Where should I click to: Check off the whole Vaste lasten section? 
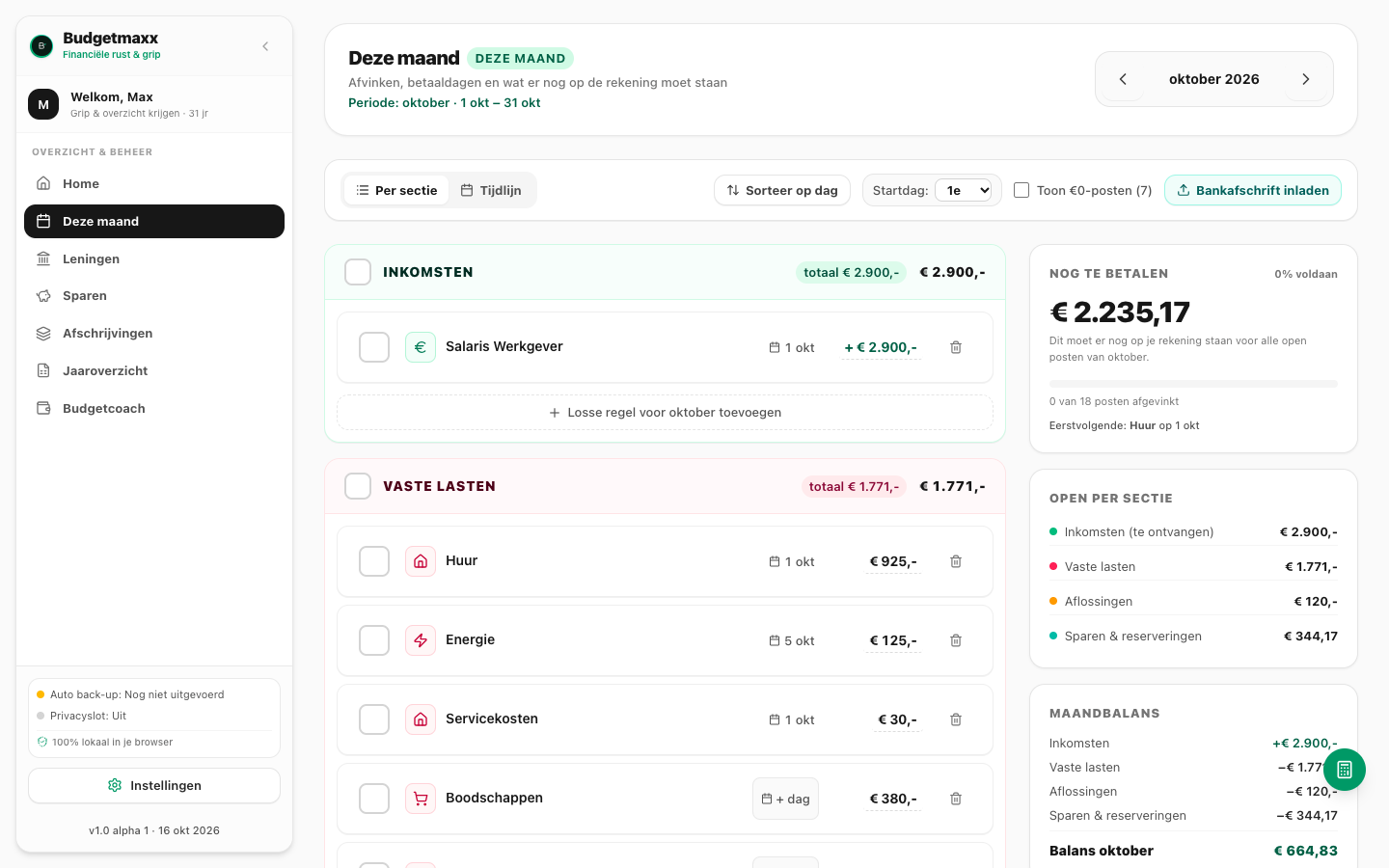tap(358, 486)
